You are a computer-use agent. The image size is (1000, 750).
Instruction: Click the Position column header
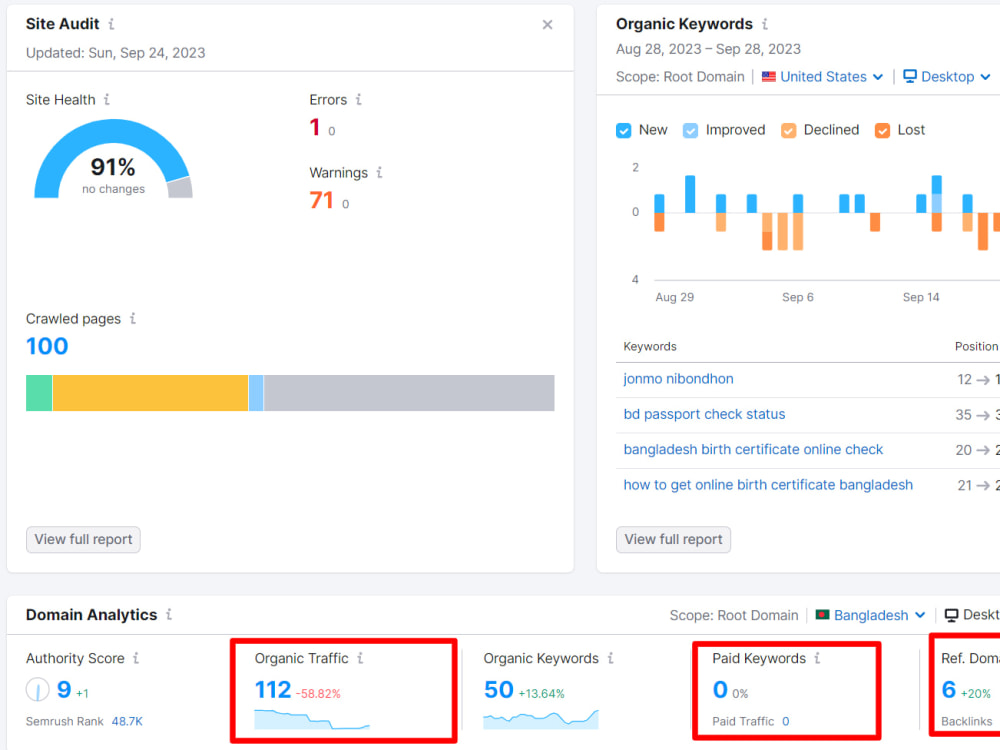coord(976,346)
